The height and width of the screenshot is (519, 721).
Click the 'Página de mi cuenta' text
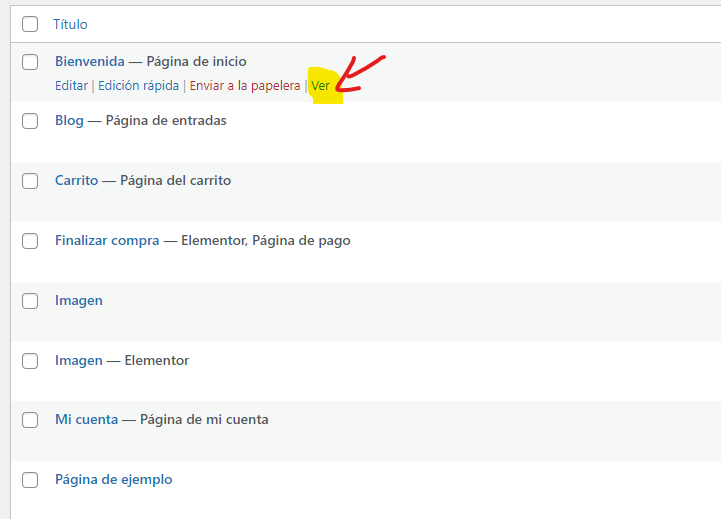204,420
